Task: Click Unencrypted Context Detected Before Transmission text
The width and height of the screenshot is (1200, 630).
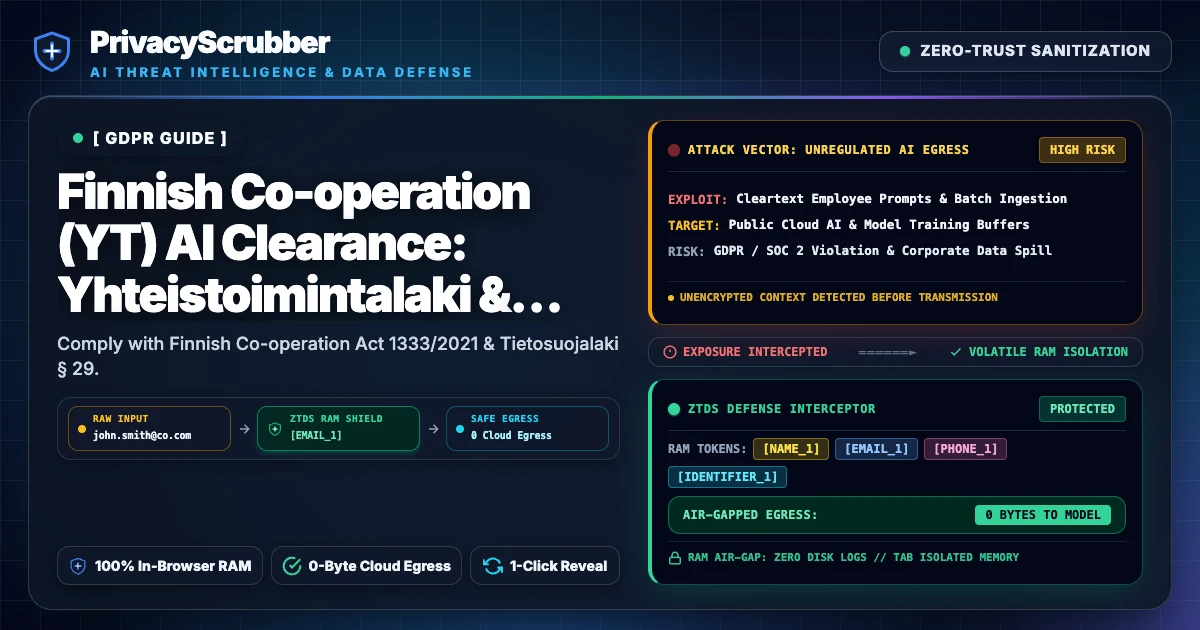Action: (x=838, y=297)
